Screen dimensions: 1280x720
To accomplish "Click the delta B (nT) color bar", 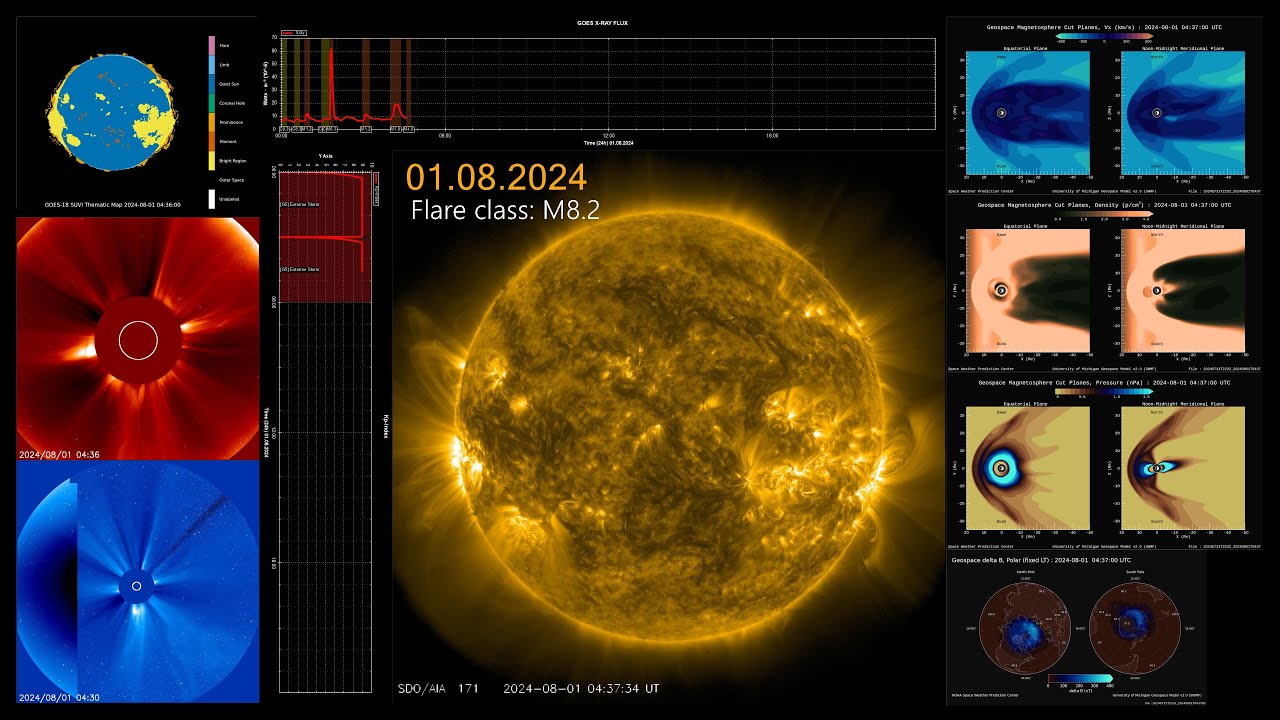I will 1080,678.
